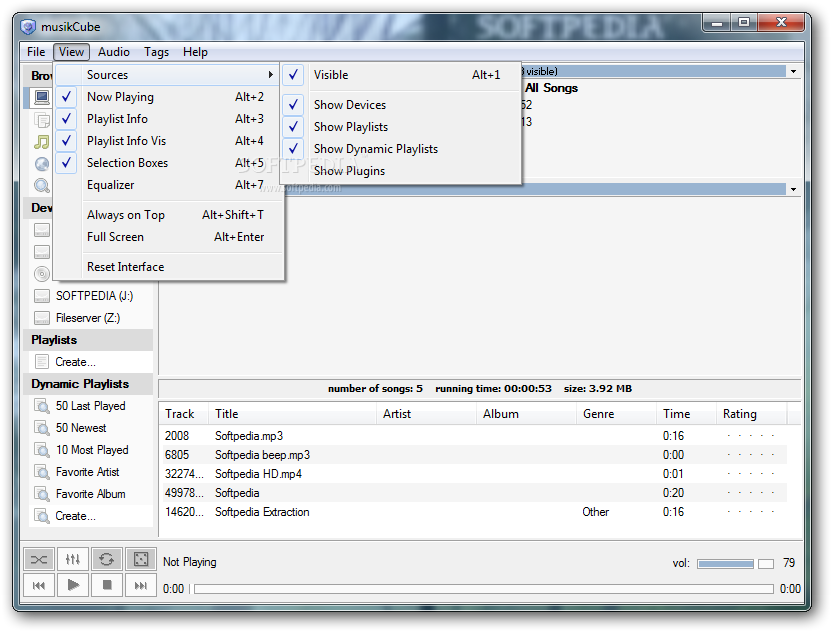832x632 pixels.
Task: Open the Tags menu
Action: [x=157, y=52]
